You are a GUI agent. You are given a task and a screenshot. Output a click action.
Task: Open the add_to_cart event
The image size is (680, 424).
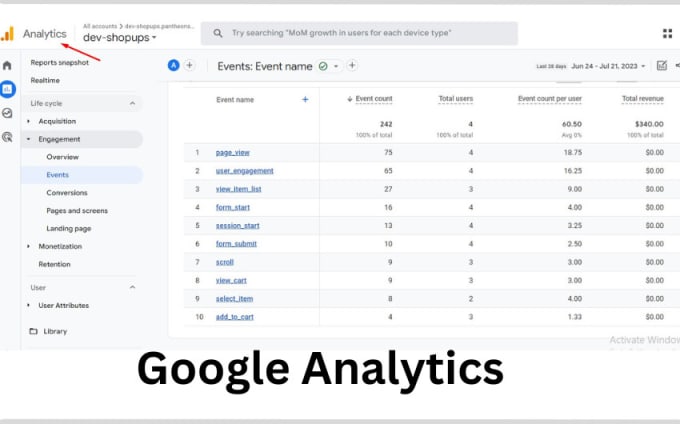click(x=235, y=317)
